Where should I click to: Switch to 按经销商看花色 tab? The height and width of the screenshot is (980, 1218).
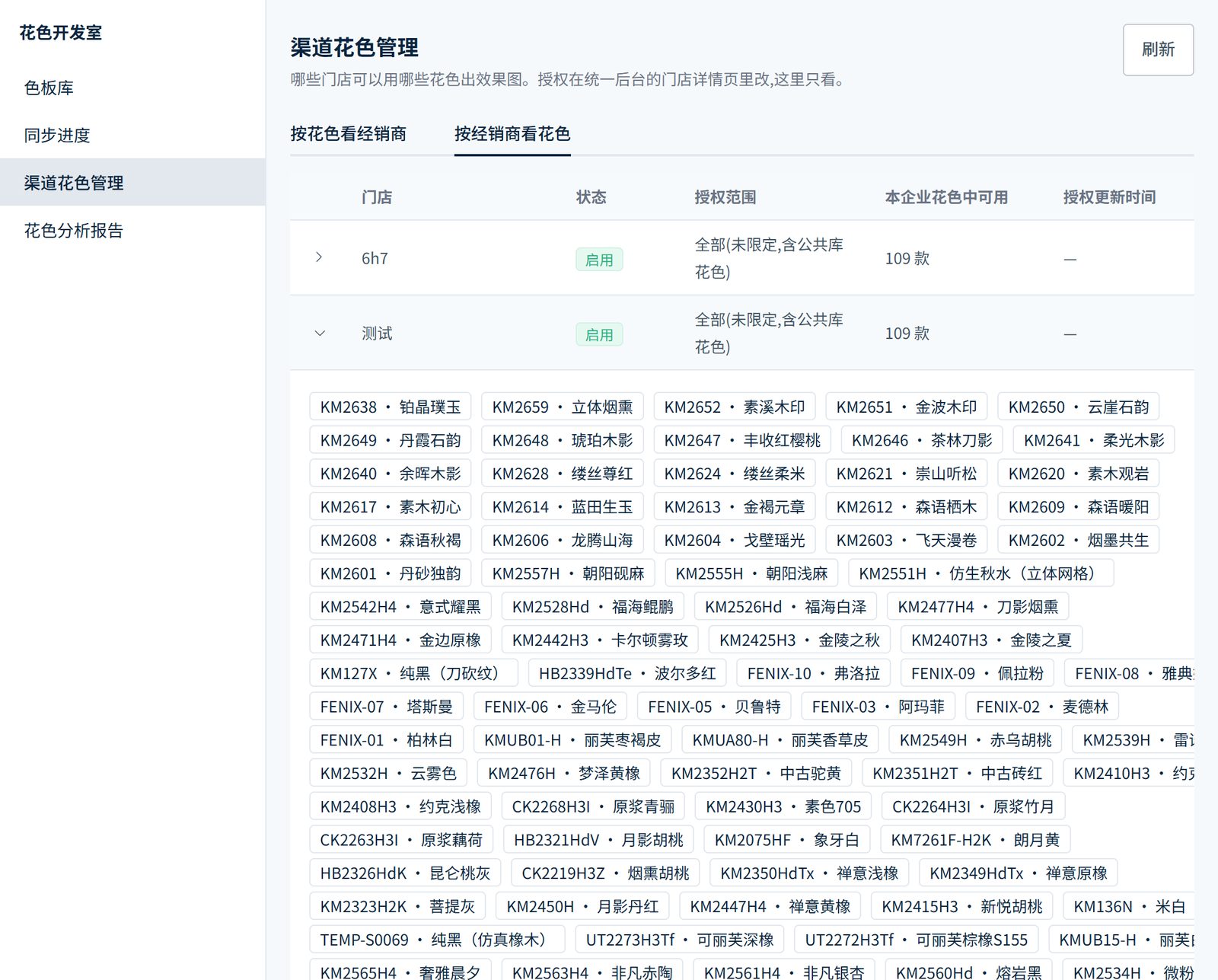512,134
